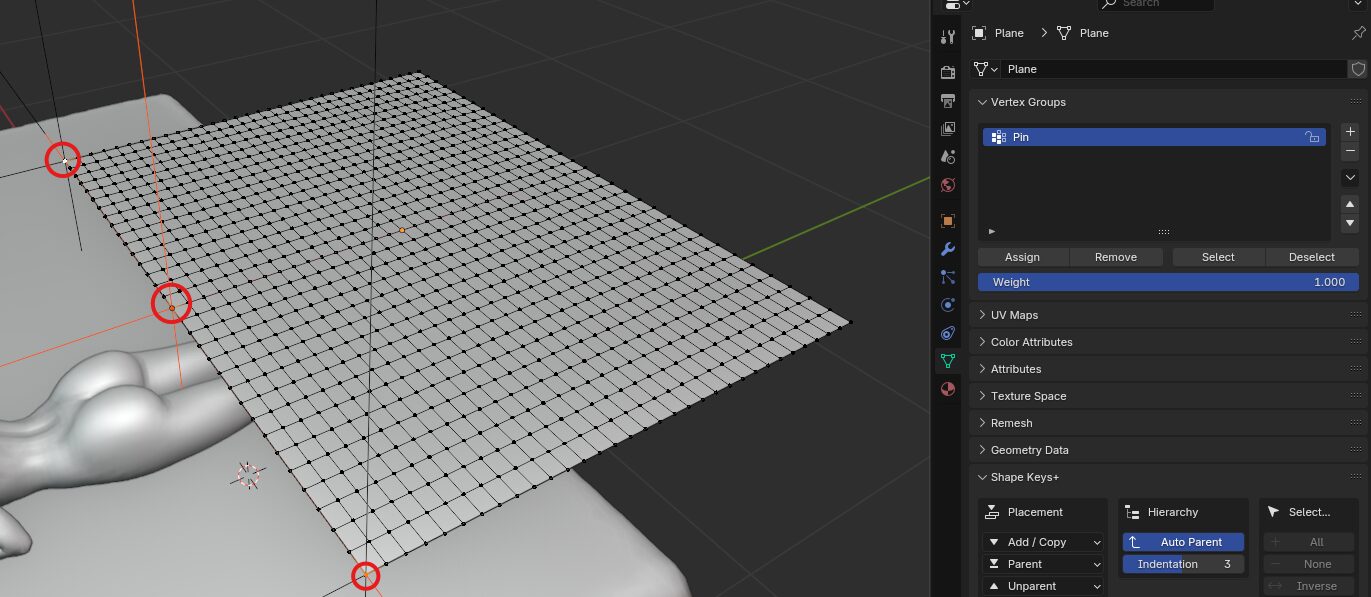Open the Output properties tab
This screenshot has height=597, width=1371.
coord(947,100)
